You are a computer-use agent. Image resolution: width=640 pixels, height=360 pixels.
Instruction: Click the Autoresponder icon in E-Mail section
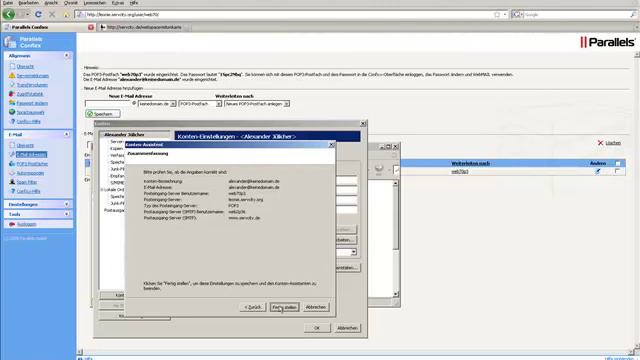coord(12,173)
